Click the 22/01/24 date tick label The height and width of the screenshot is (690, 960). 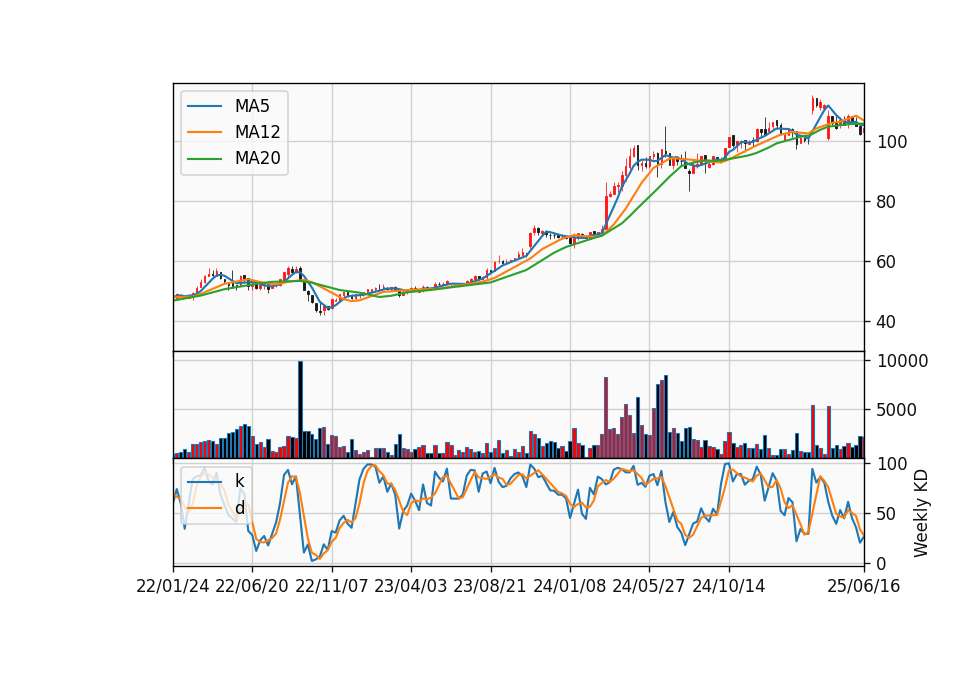point(173,587)
